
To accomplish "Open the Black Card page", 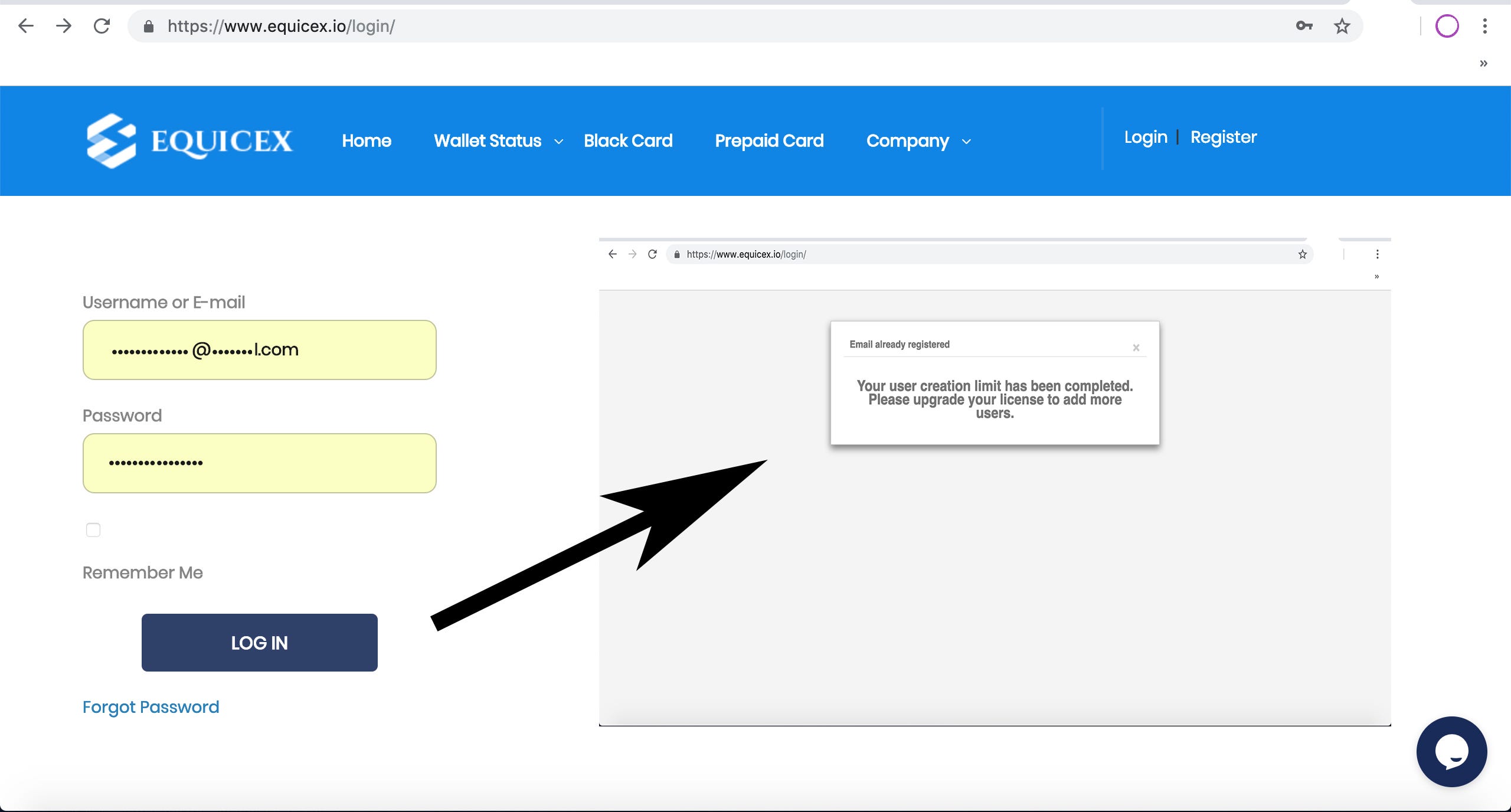I will click(628, 141).
